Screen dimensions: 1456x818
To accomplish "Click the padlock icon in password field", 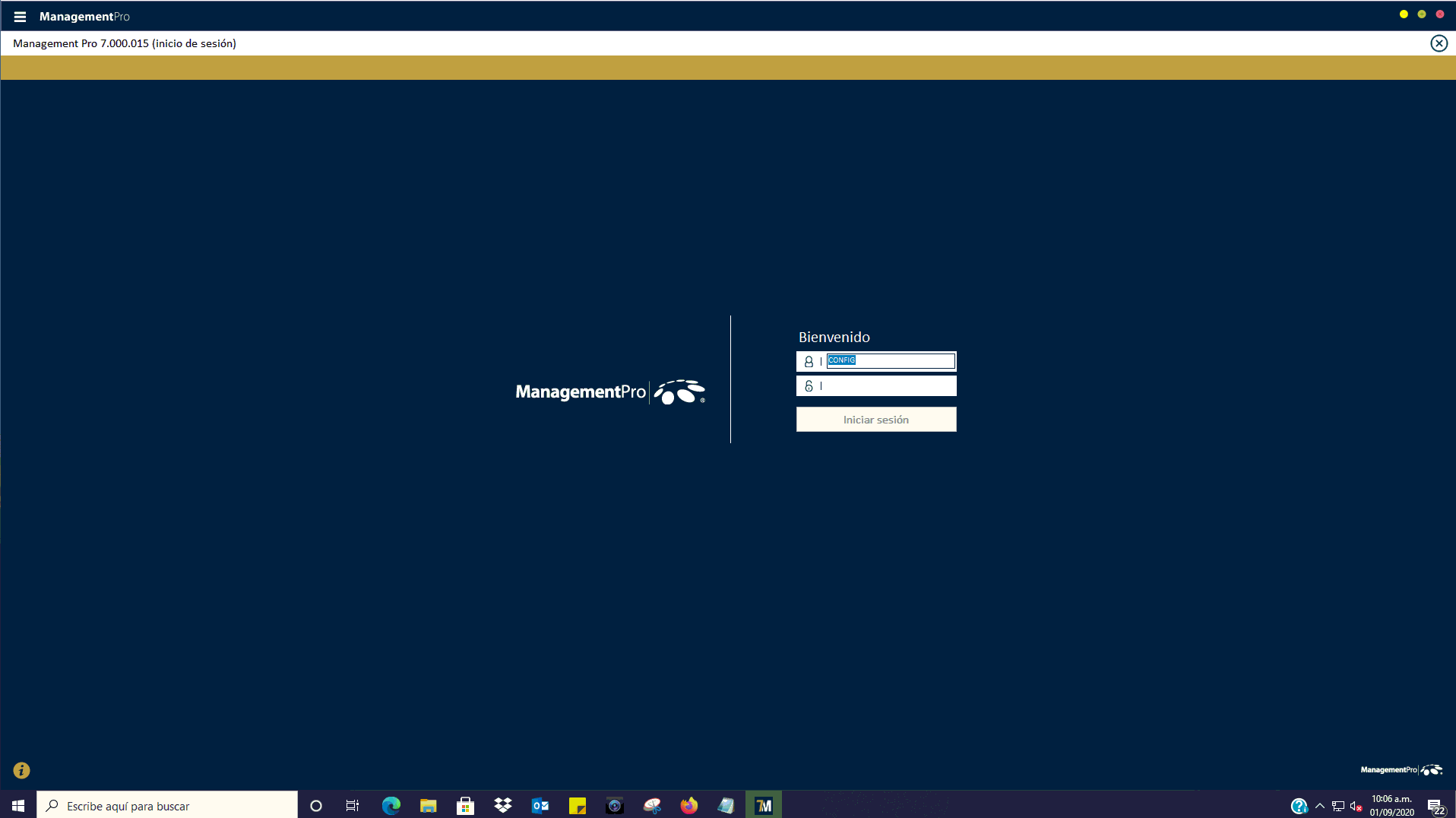I will [x=809, y=386].
